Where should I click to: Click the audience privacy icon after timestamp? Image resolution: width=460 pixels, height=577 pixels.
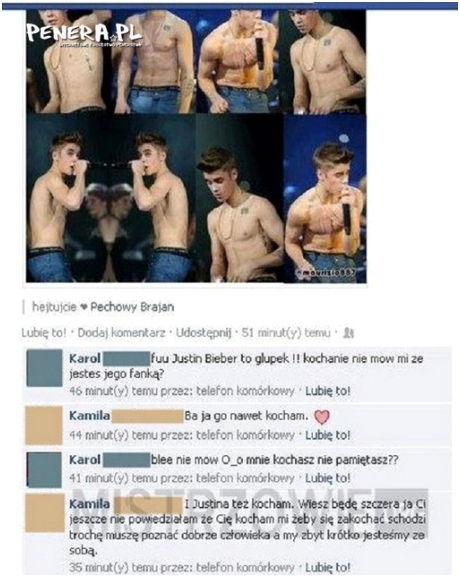[x=348, y=333]
